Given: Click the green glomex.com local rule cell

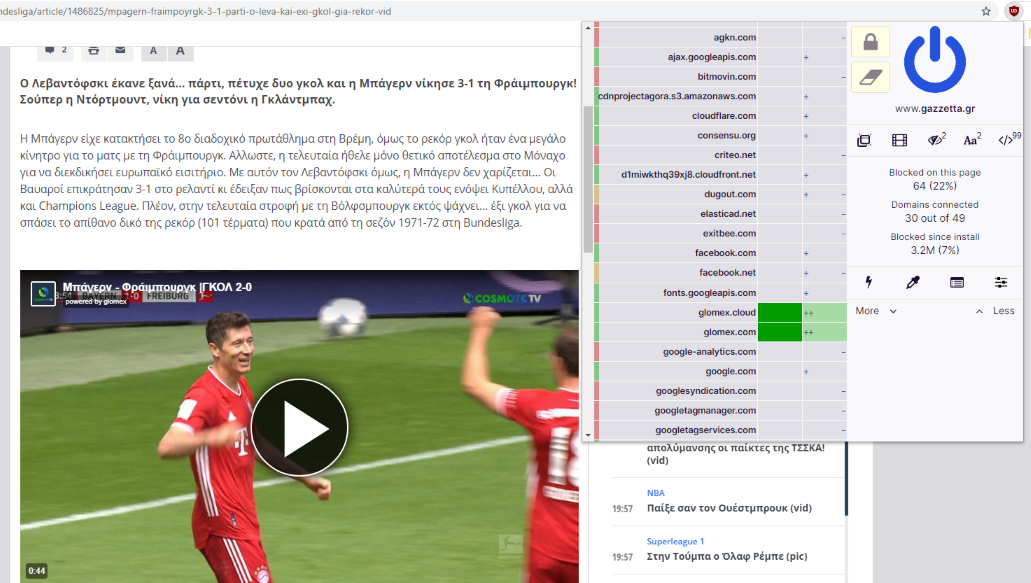Looking at the screenshot, I should pos(780,332).
